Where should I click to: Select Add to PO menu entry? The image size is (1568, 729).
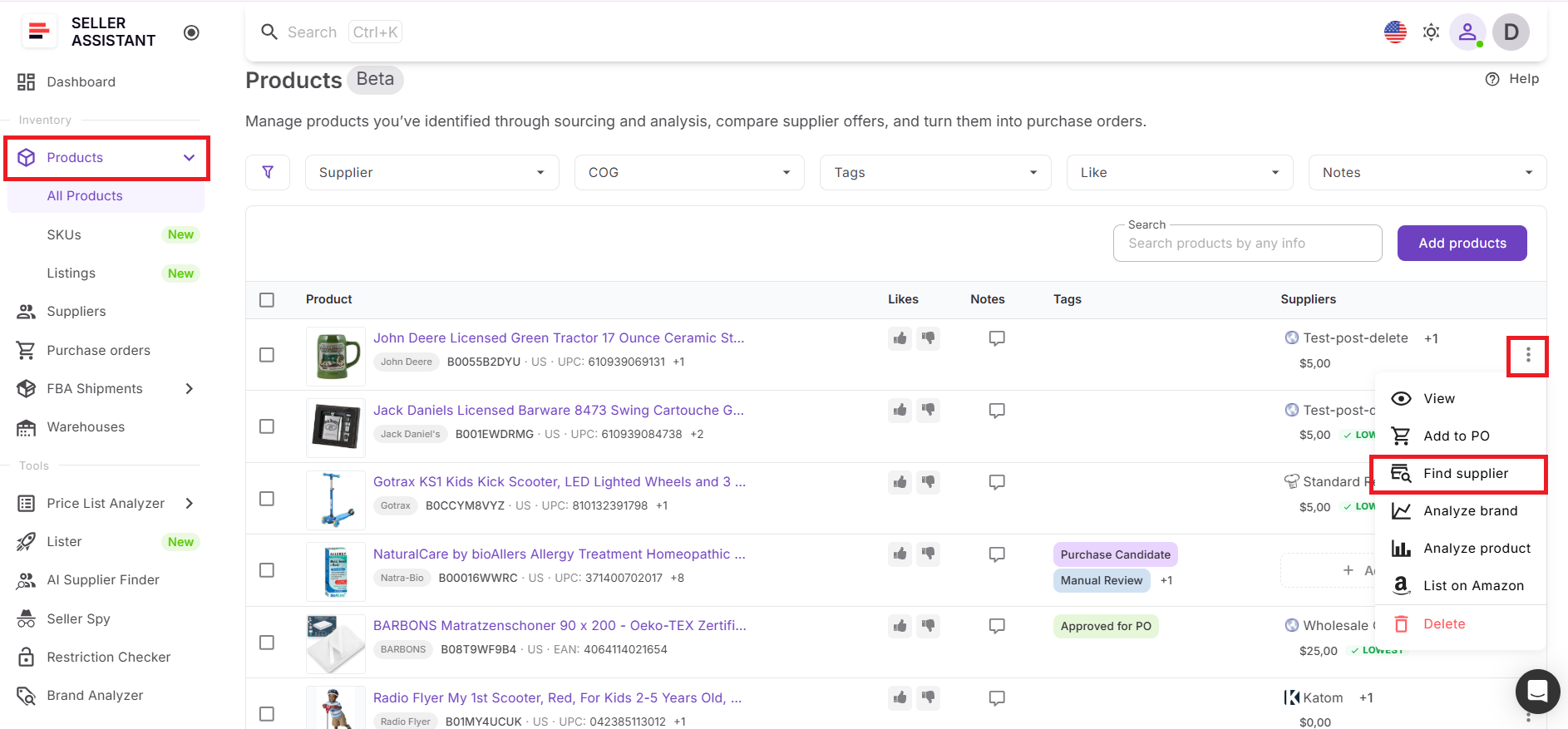tap(1460, 436)
